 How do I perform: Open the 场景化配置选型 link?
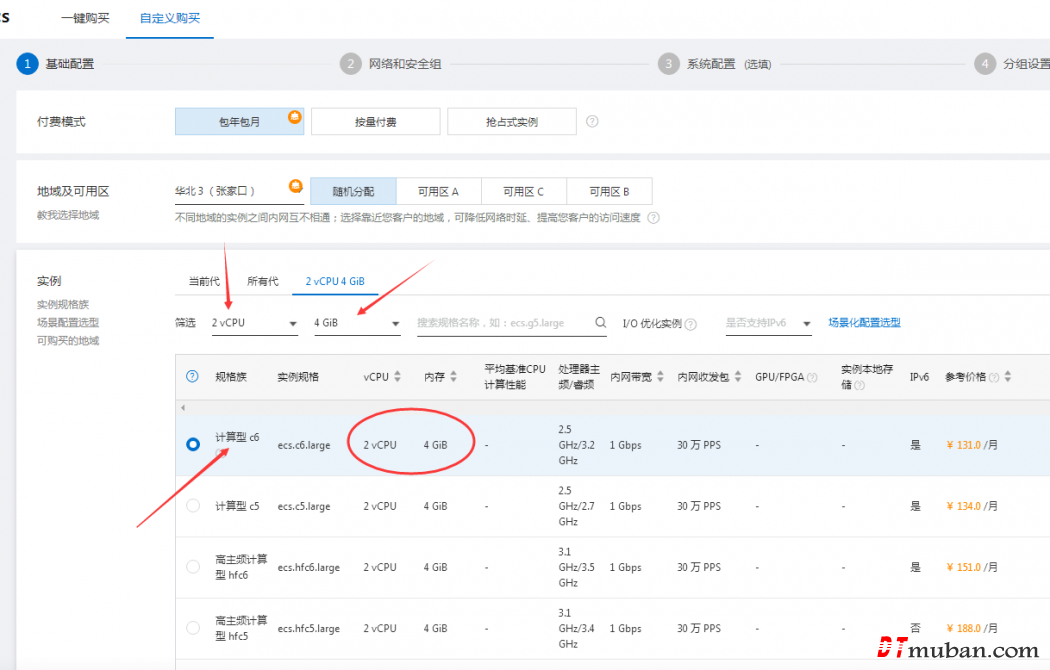(x=864, y=322)
